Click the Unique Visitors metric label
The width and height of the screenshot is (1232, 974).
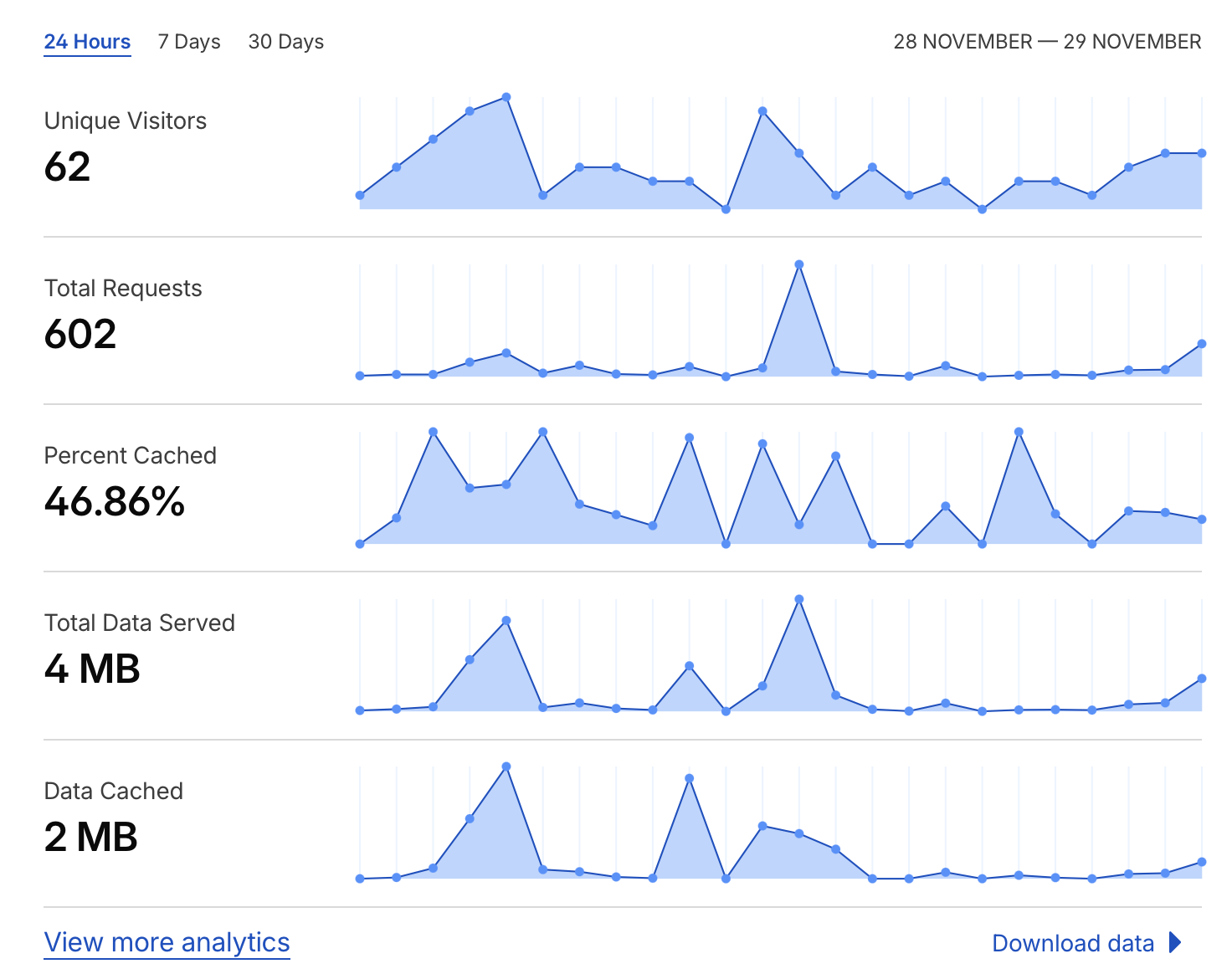[126, 121]
